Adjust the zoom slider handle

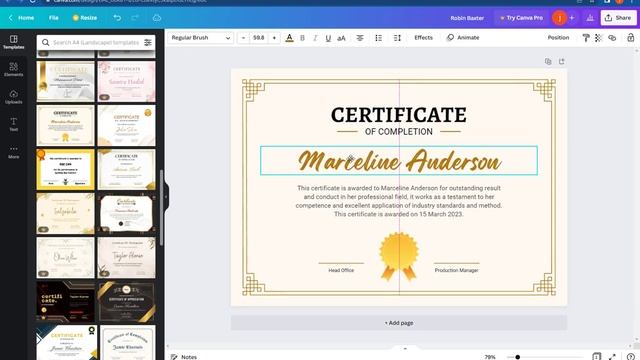pos(518,357)
